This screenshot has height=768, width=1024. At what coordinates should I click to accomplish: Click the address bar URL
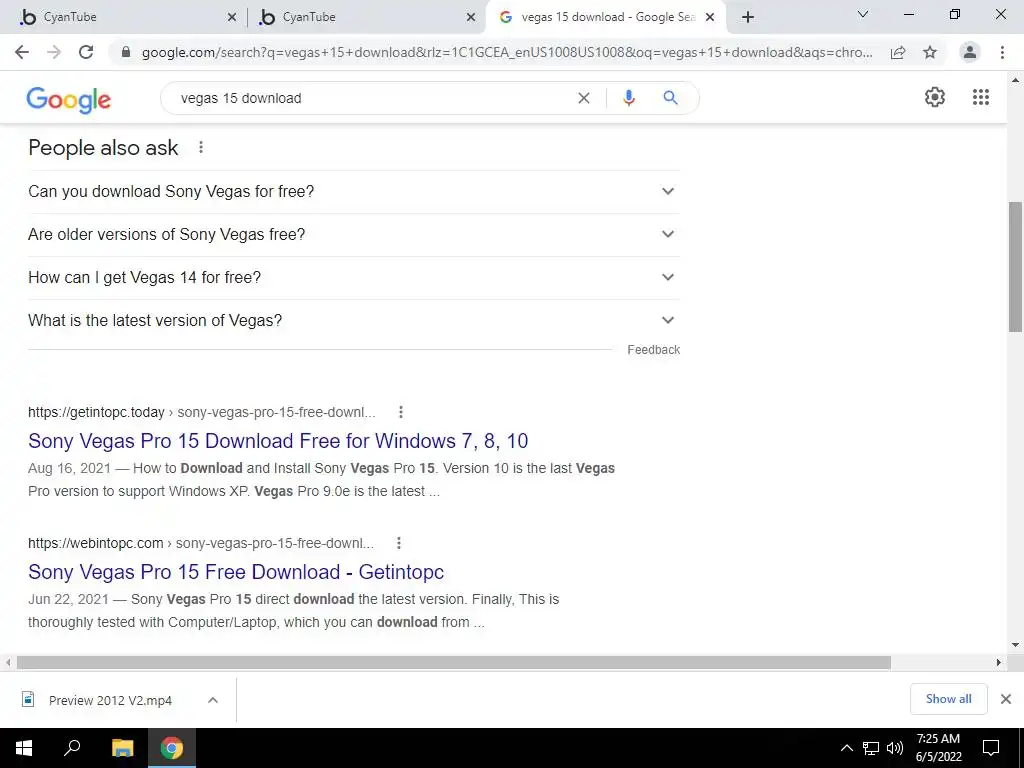507,52
